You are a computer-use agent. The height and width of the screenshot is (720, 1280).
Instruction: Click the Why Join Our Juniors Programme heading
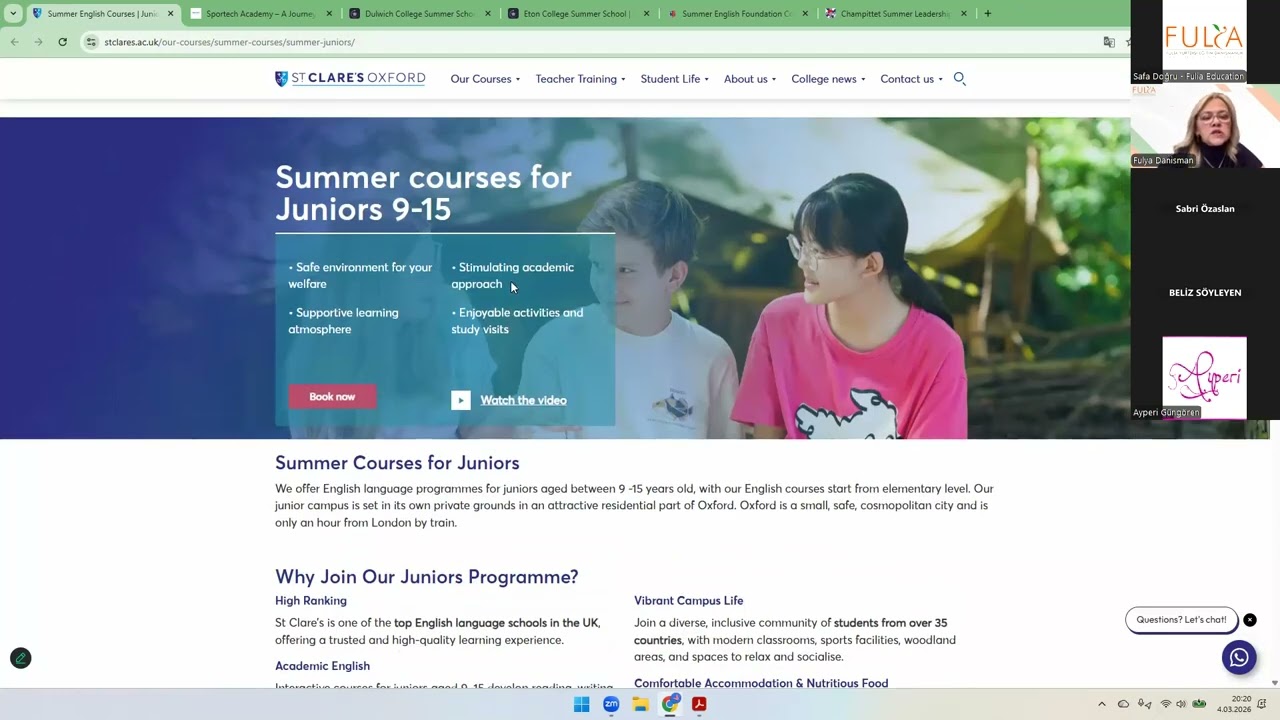click(427, 577)
